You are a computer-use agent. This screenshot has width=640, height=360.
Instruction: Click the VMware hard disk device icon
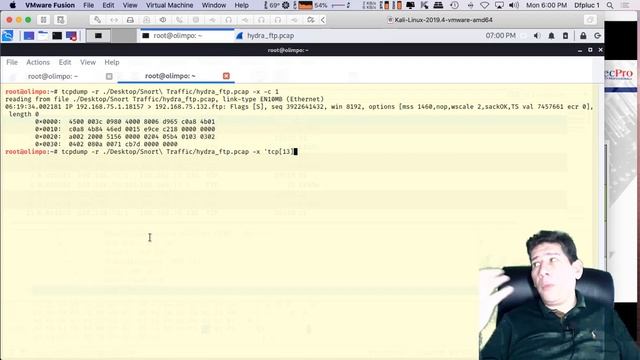pyautogui.click(x=130, y=20)
